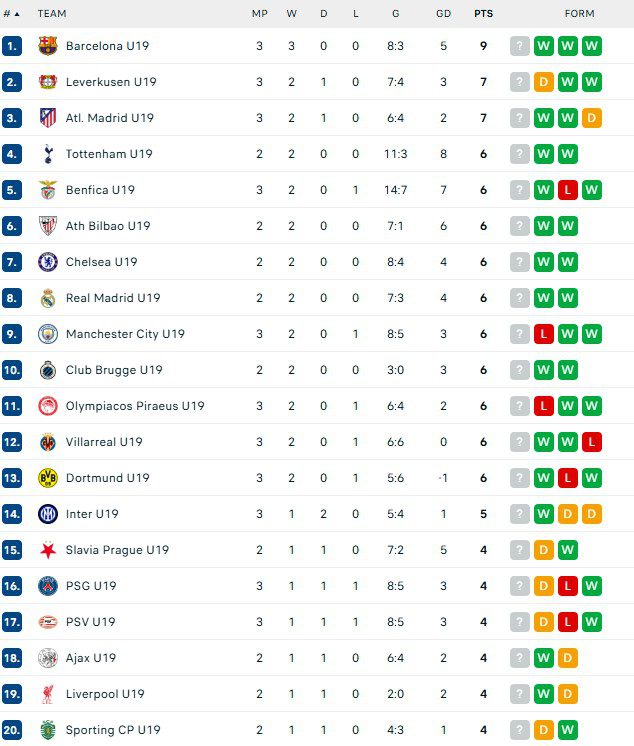Screen dimensions: 634x746
Task: Click the Chelsea U19 badge
Action: 48,262
